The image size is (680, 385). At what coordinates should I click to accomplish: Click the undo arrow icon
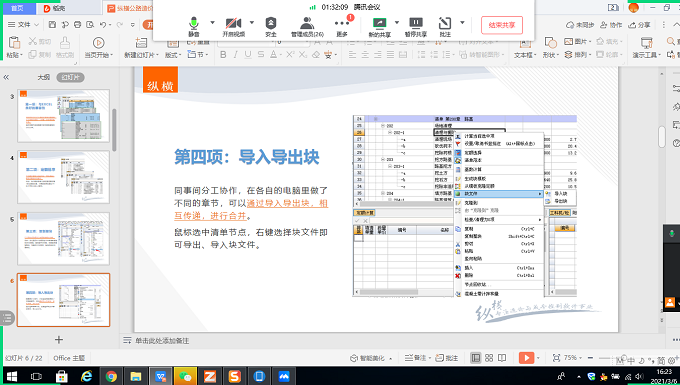click(x=103, y=25)
